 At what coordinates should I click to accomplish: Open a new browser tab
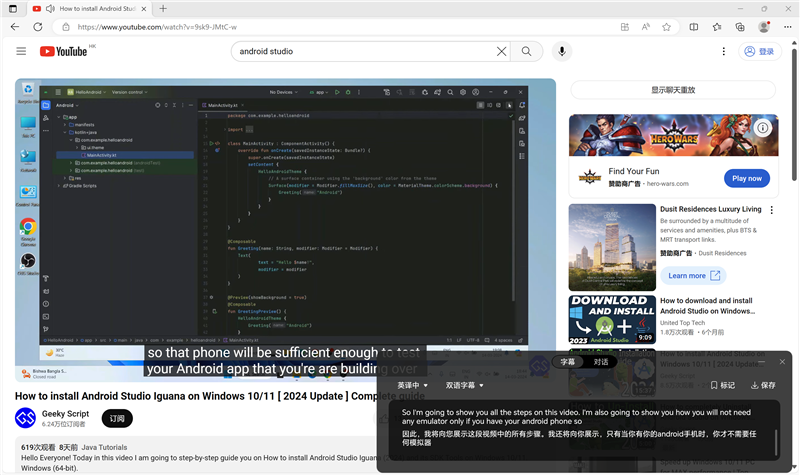coord(163,9)
